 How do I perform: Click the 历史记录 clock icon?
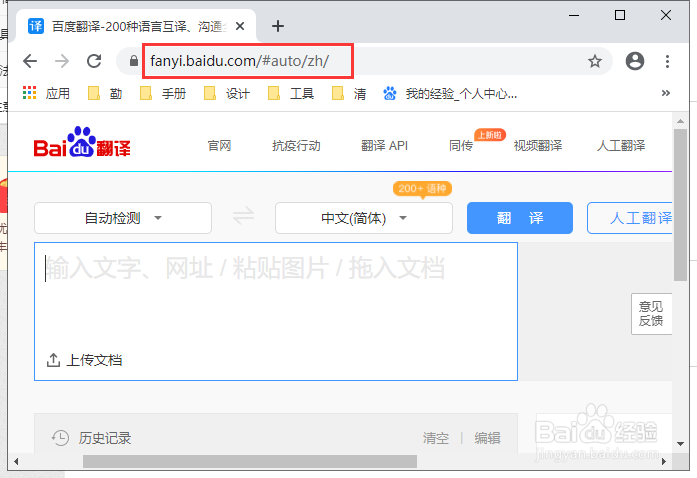[60, 438]
